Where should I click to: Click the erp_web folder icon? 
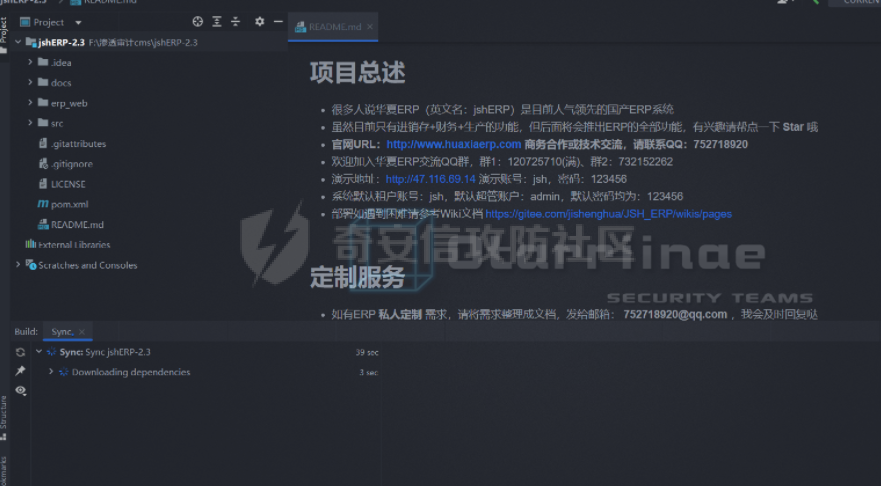coord(43,102)
